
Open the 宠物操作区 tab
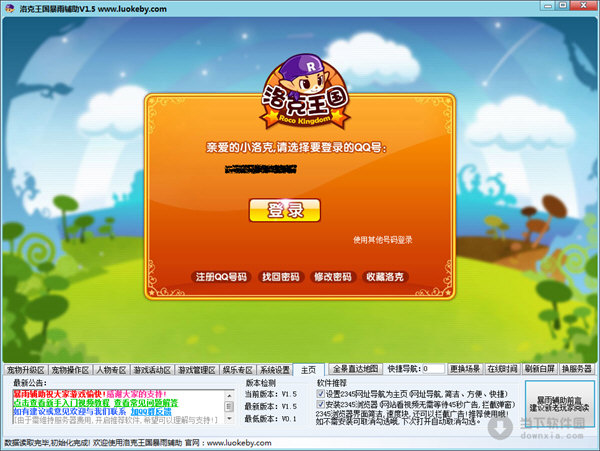(x=70, y=370)
